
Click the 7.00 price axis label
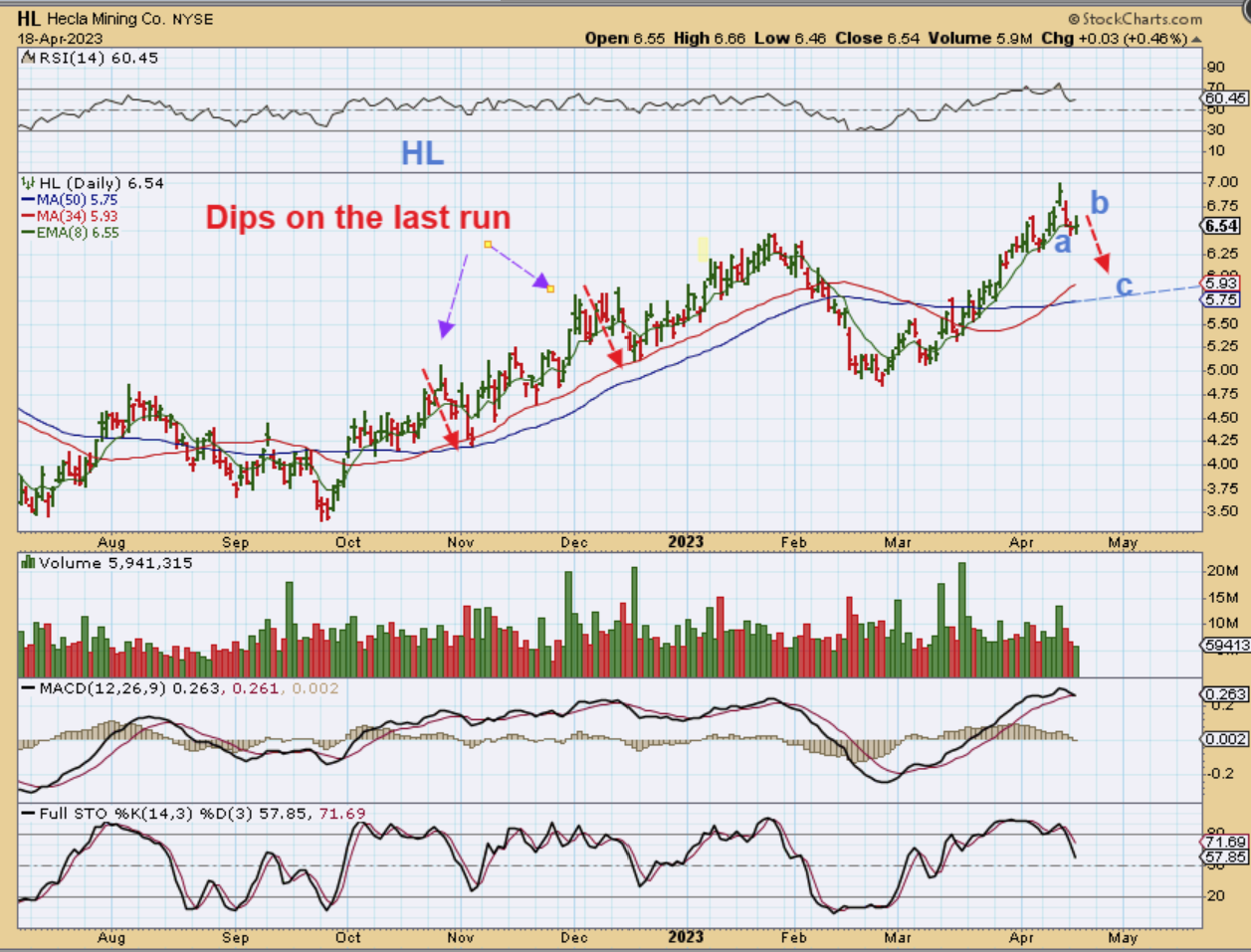[x=1221, y=183]
